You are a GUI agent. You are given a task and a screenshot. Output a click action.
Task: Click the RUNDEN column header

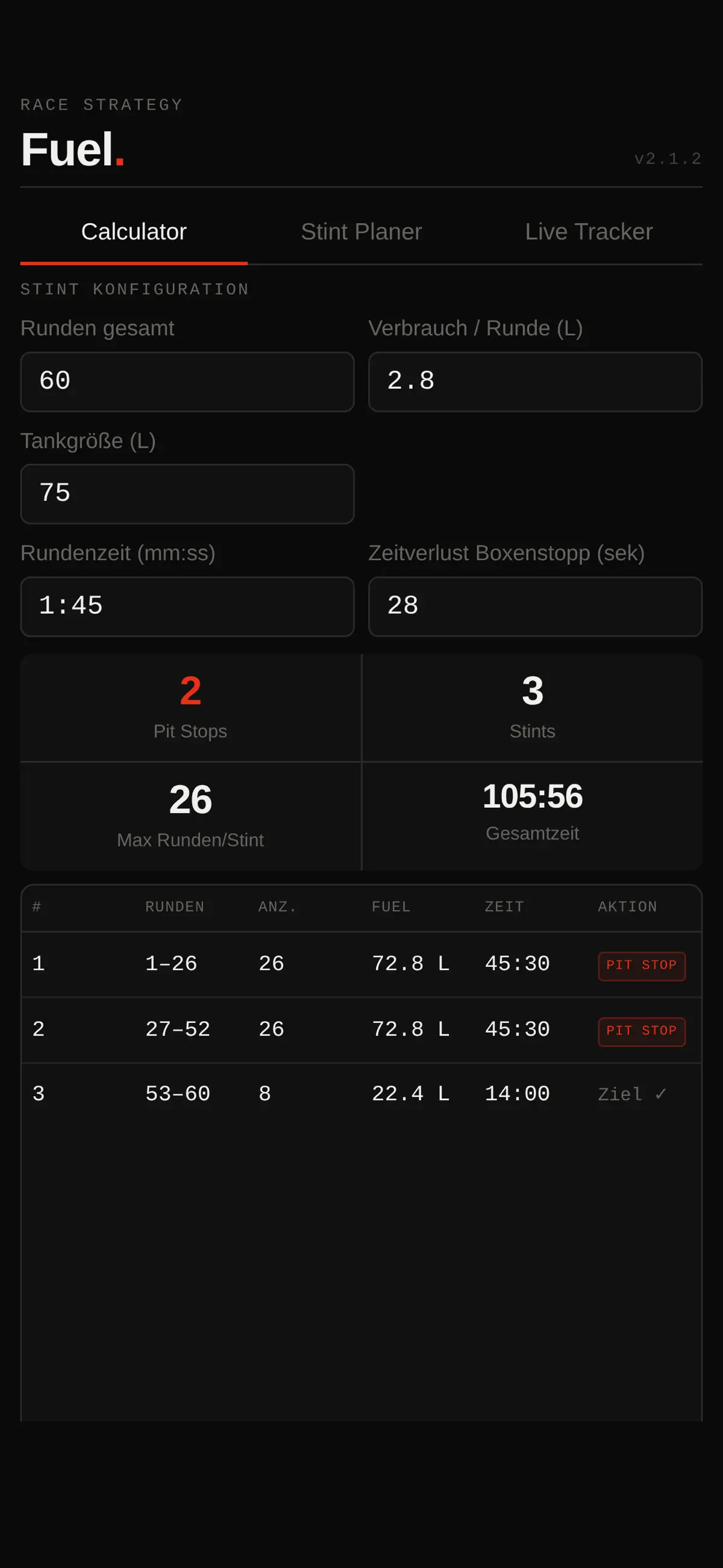(x=175, y=906)
